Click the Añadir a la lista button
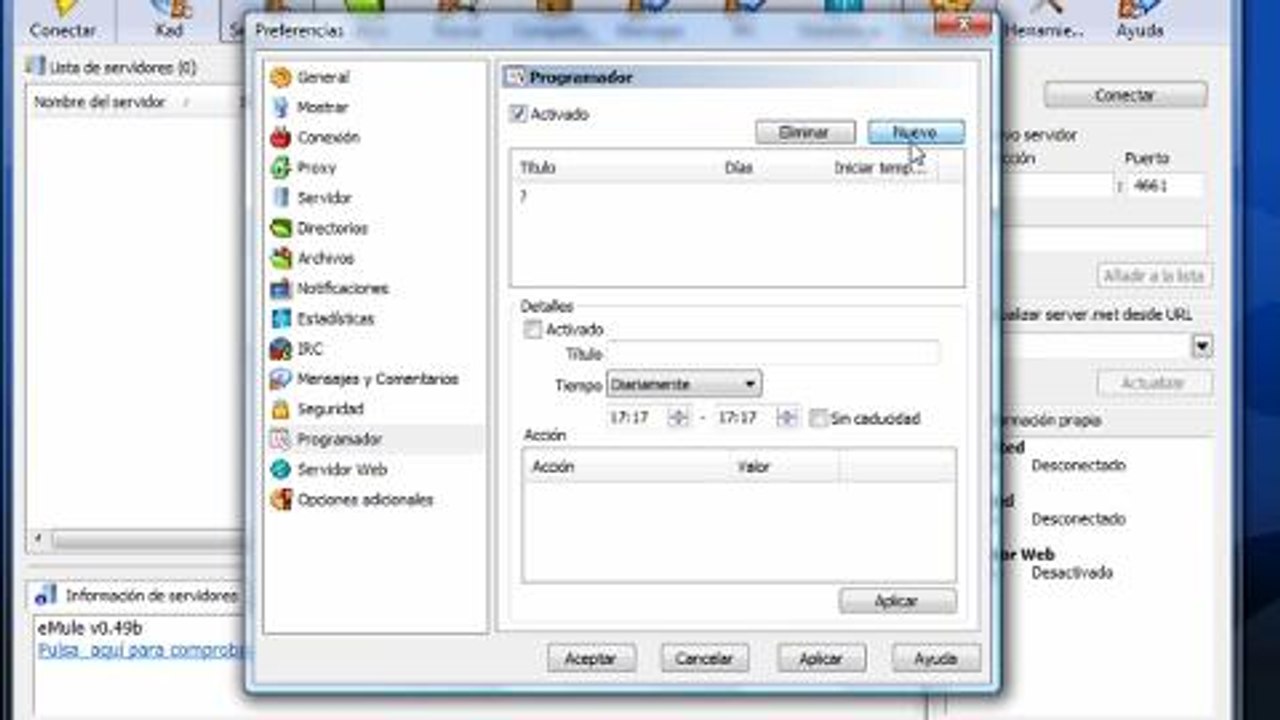Image resolution: width=1280 pixels, height=720 pixels. (1155, 275)
